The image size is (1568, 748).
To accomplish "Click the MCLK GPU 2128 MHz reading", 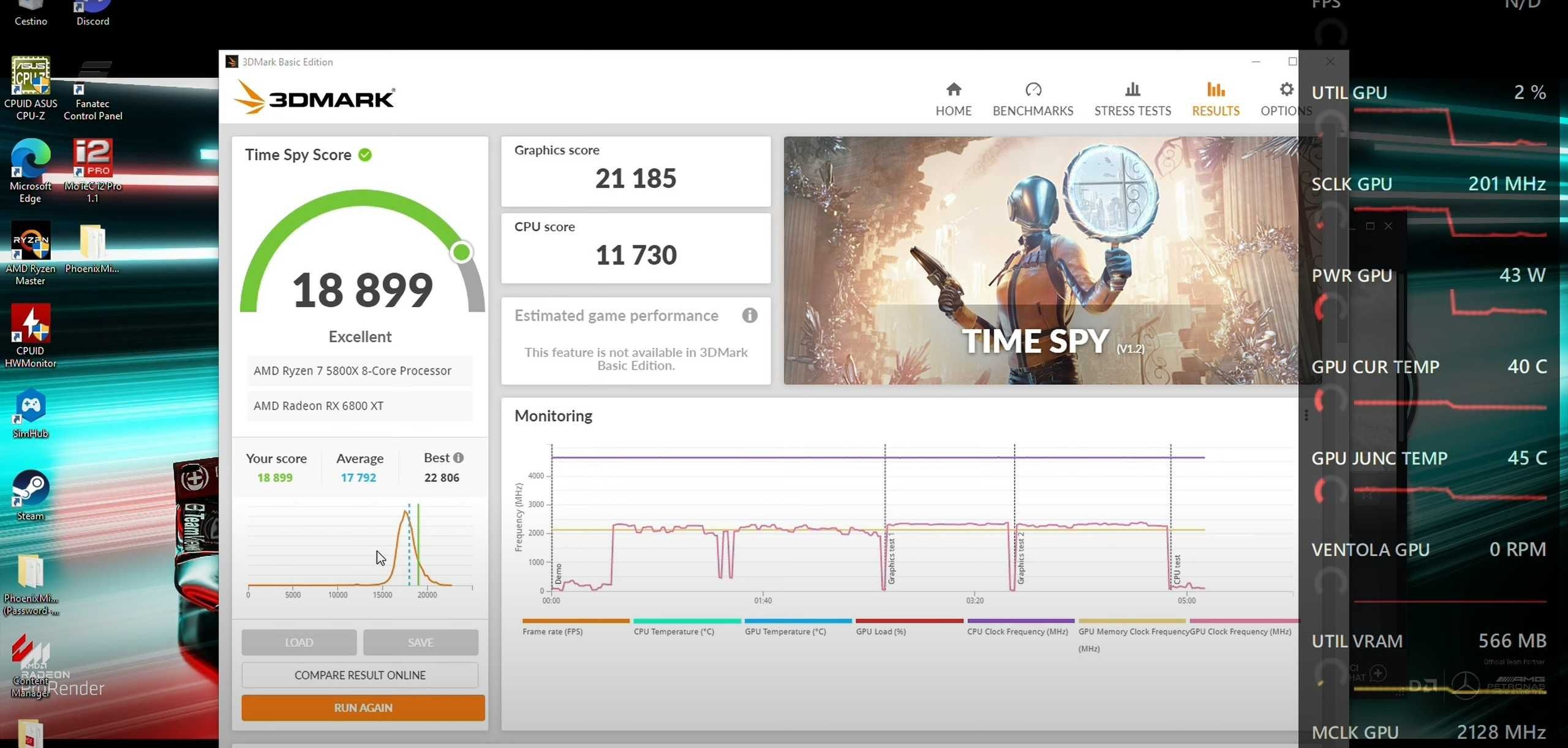I will [1429, 732].
